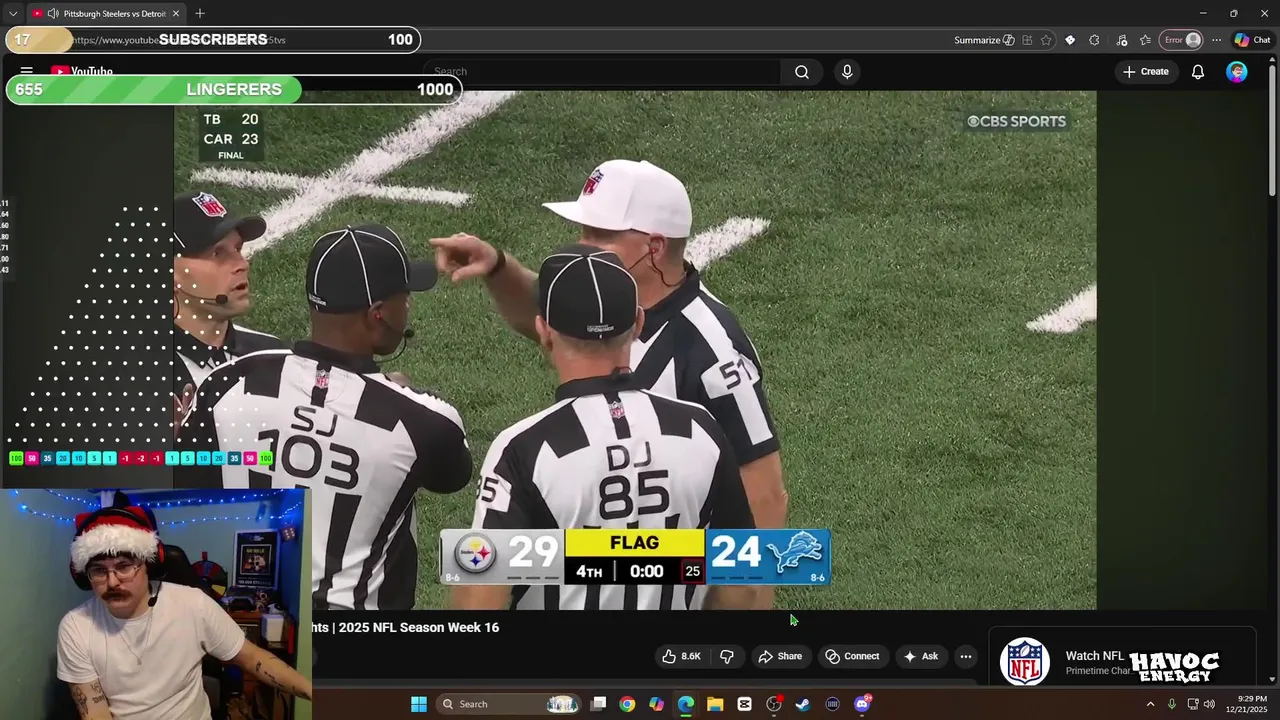This screenshot has height=720, width=1280.
Task: Open the media control music icon
Action: click(x=1121, y=40)
